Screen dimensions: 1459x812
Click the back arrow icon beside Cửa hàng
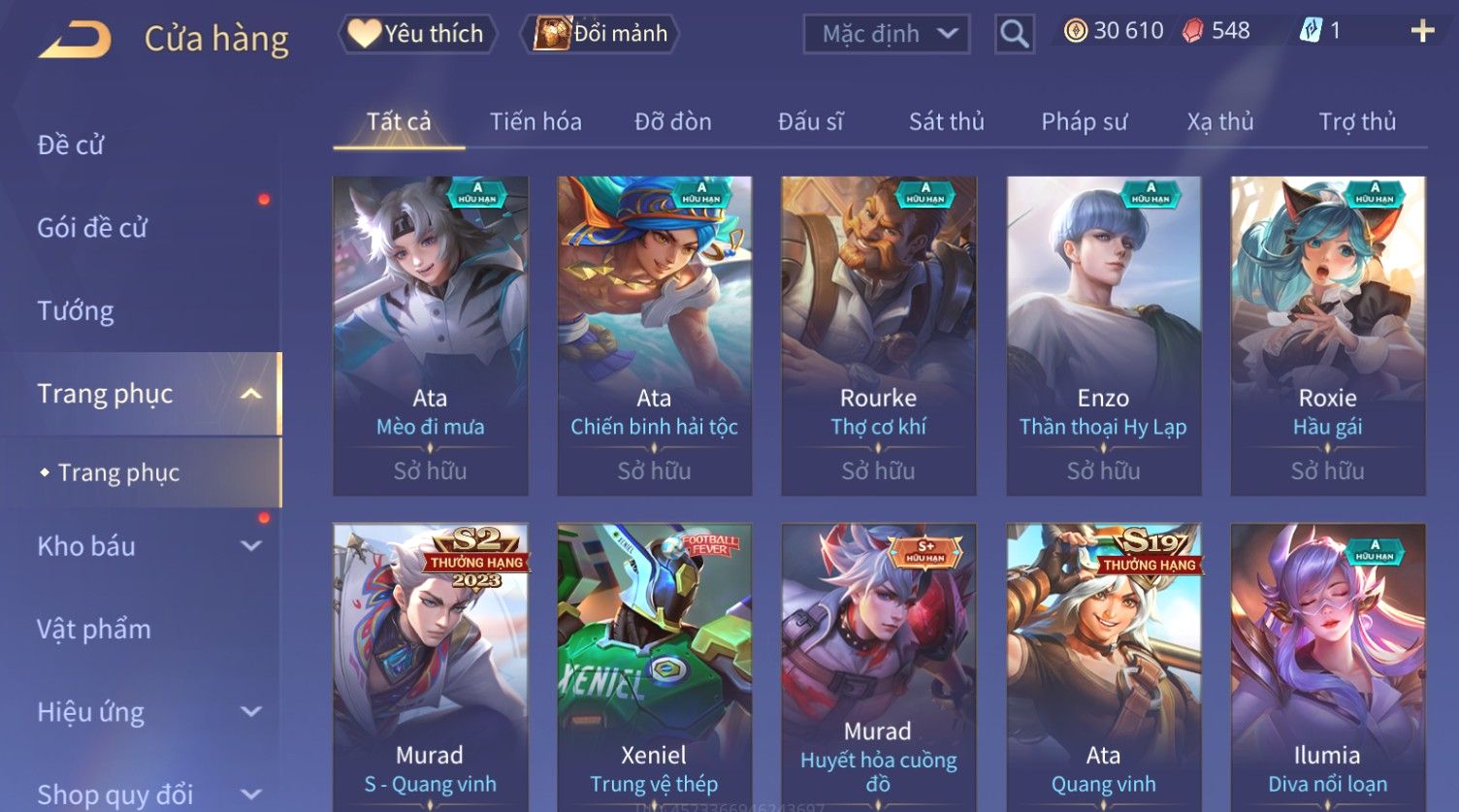[x=75, y=40]
